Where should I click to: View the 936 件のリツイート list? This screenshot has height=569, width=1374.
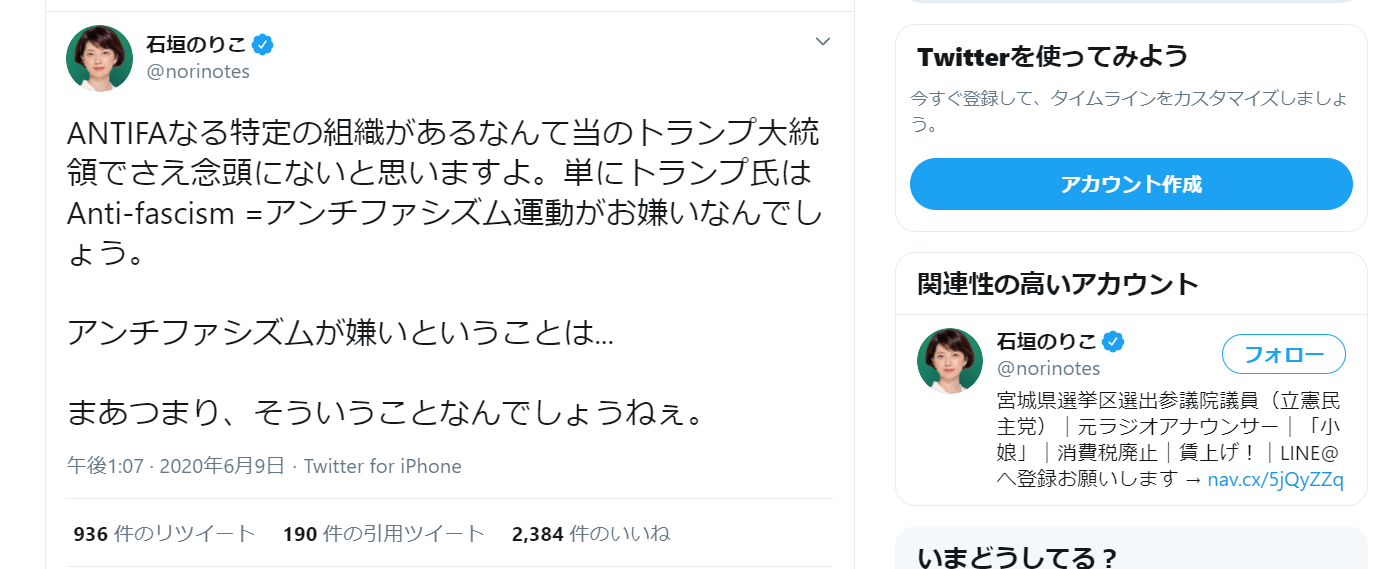click(164, 534)
